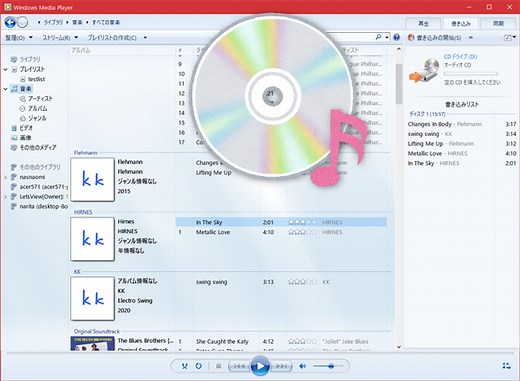
Task: Collapse the 音楽 tree node
Action: [5, 89]
